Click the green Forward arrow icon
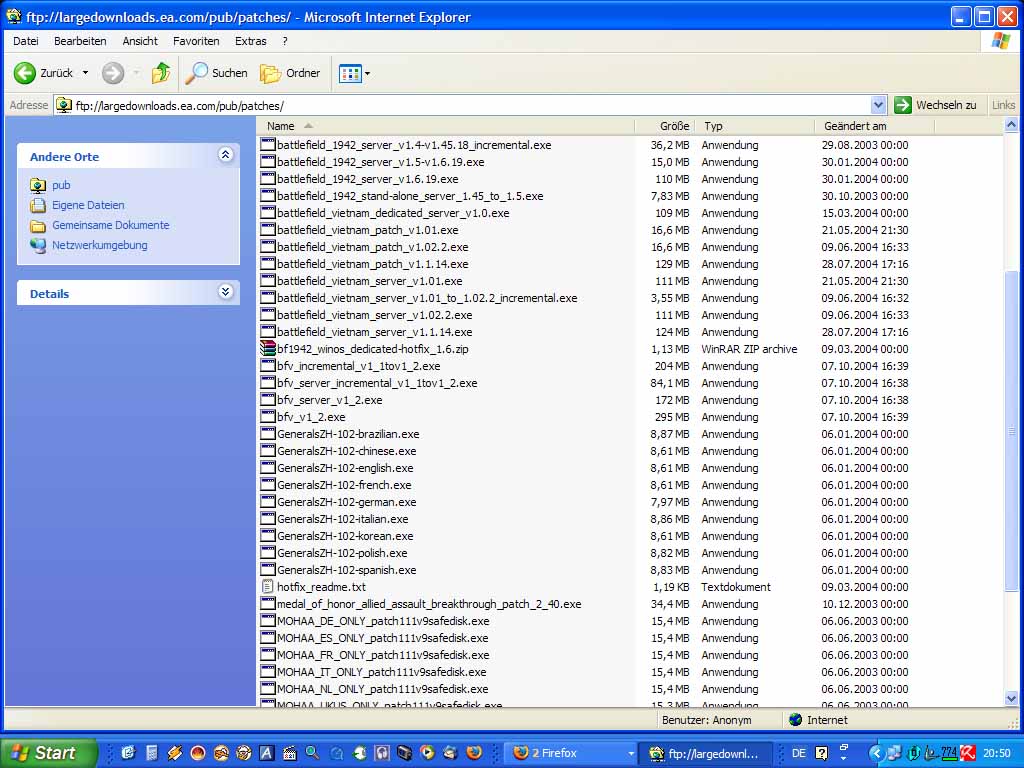1024x768 pixels. (x=112, y=73)
